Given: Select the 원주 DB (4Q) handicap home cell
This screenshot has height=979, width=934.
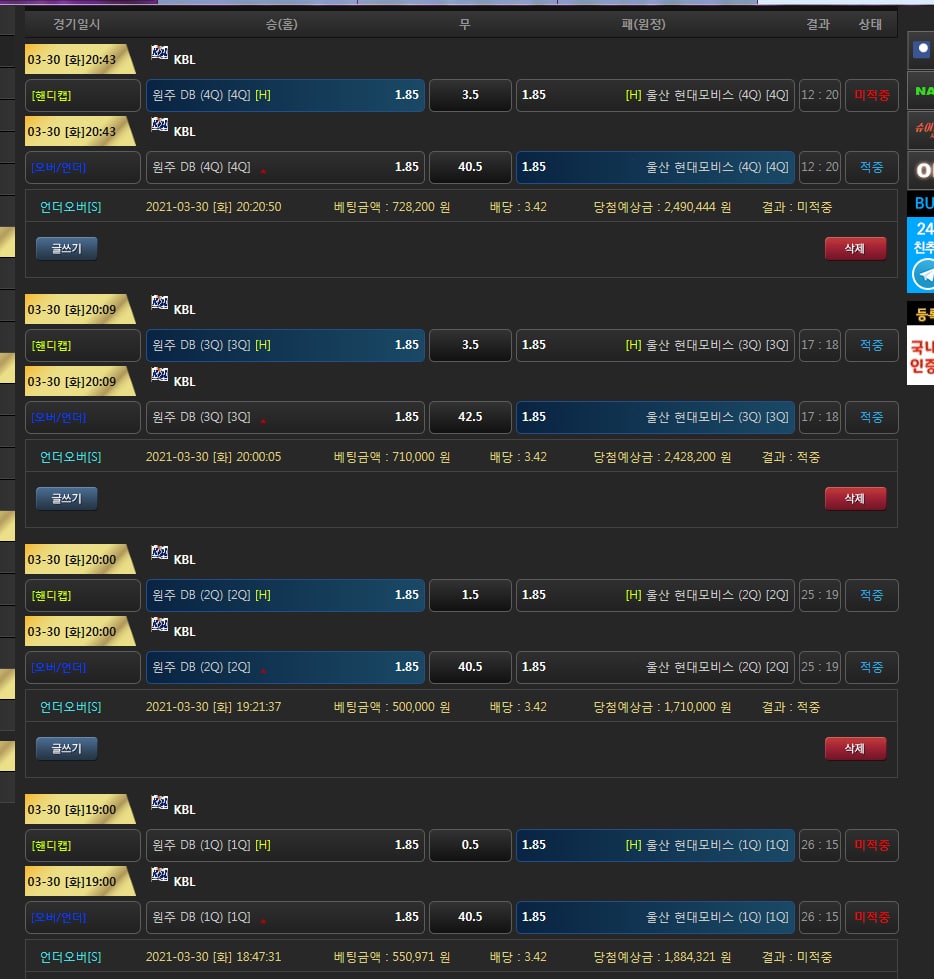Looking at the screenshot, I should (x=285, y=95).
